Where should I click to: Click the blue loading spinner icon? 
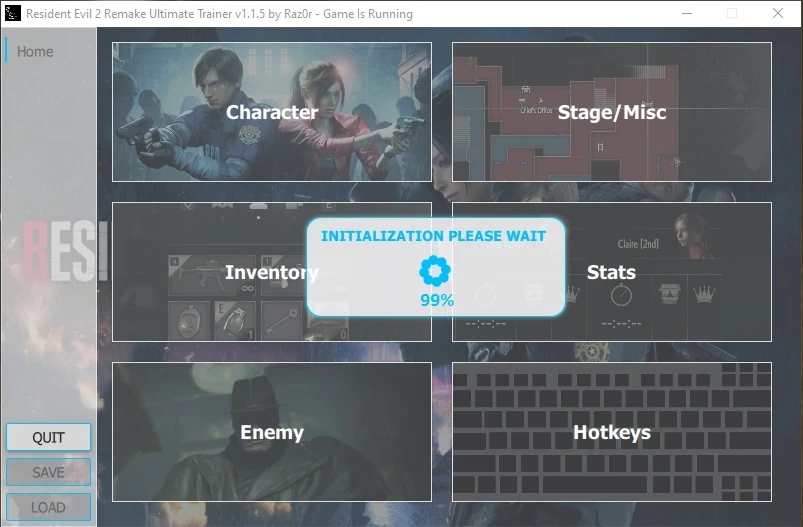[435, 271]
